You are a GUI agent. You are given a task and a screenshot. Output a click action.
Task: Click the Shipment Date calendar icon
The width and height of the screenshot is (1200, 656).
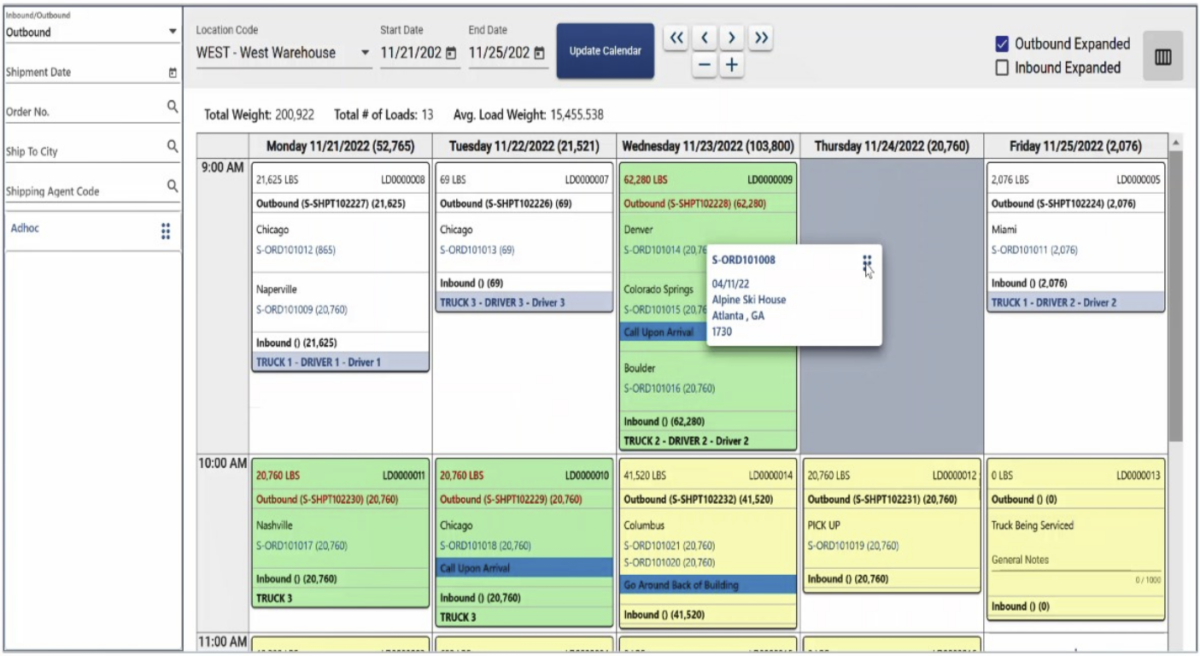click(x=172, y=73)
